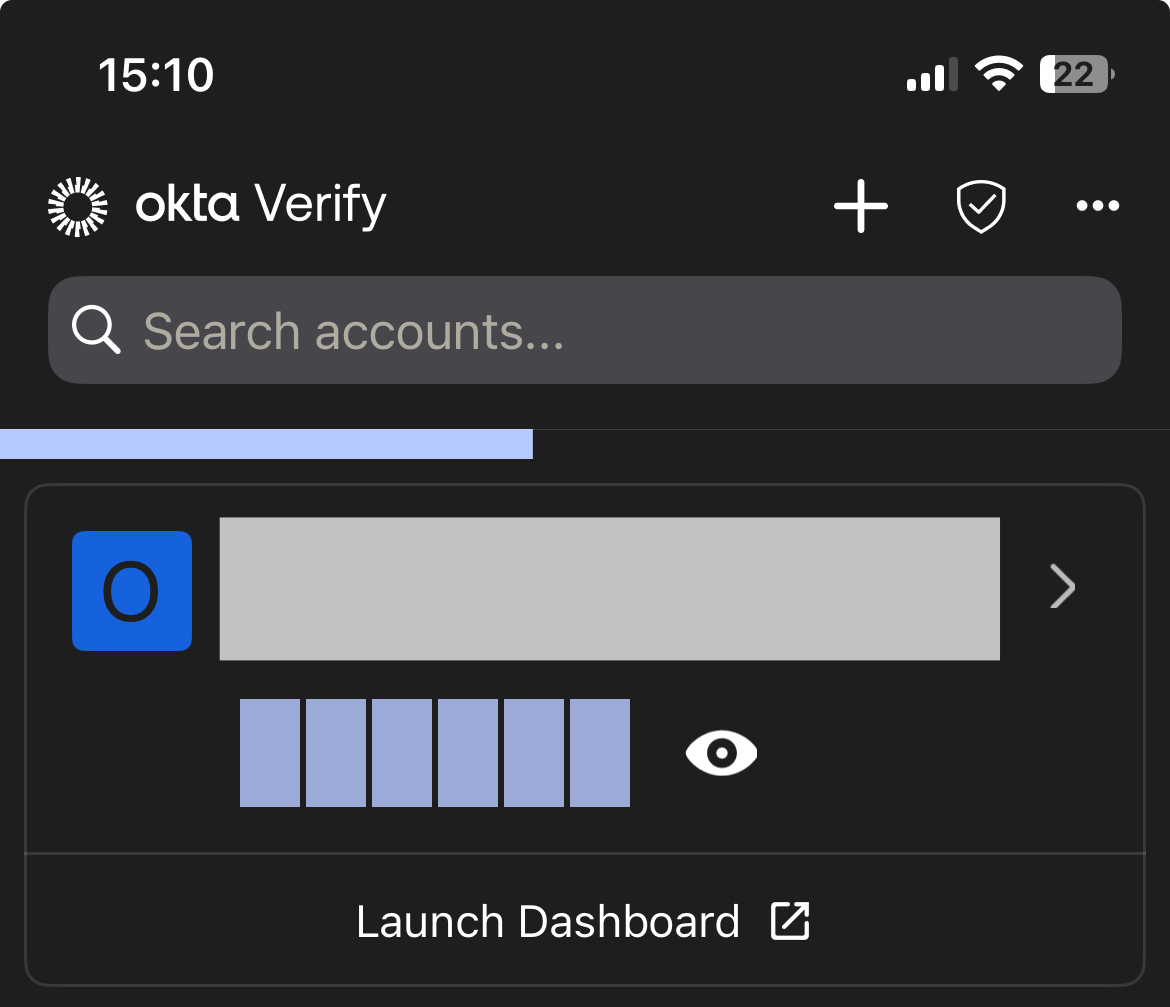Tap the three-dot overflow menu icon

coord(1098,206)
